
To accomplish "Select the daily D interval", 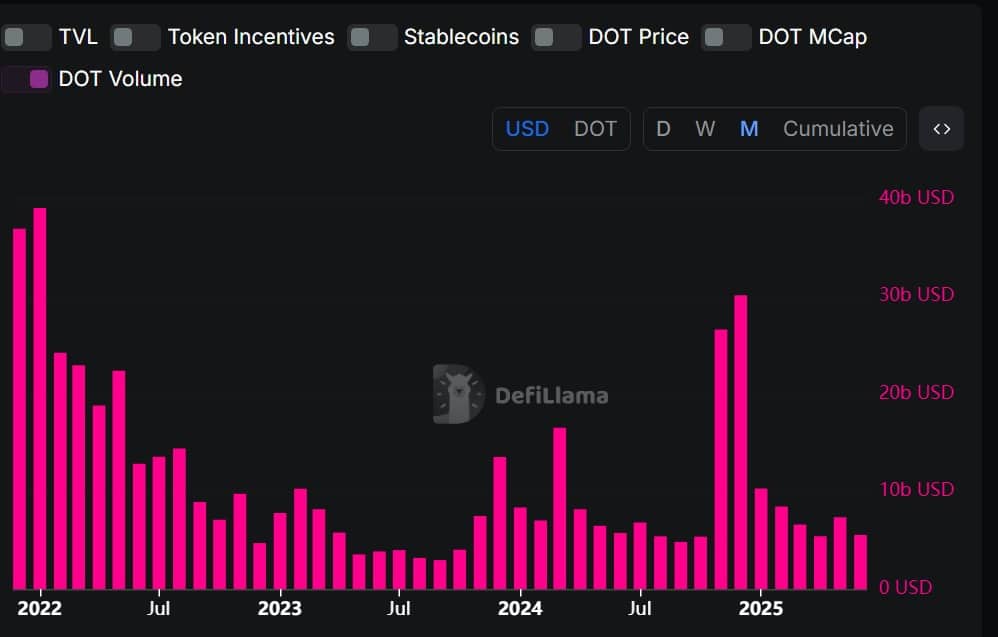I will 663,128.
